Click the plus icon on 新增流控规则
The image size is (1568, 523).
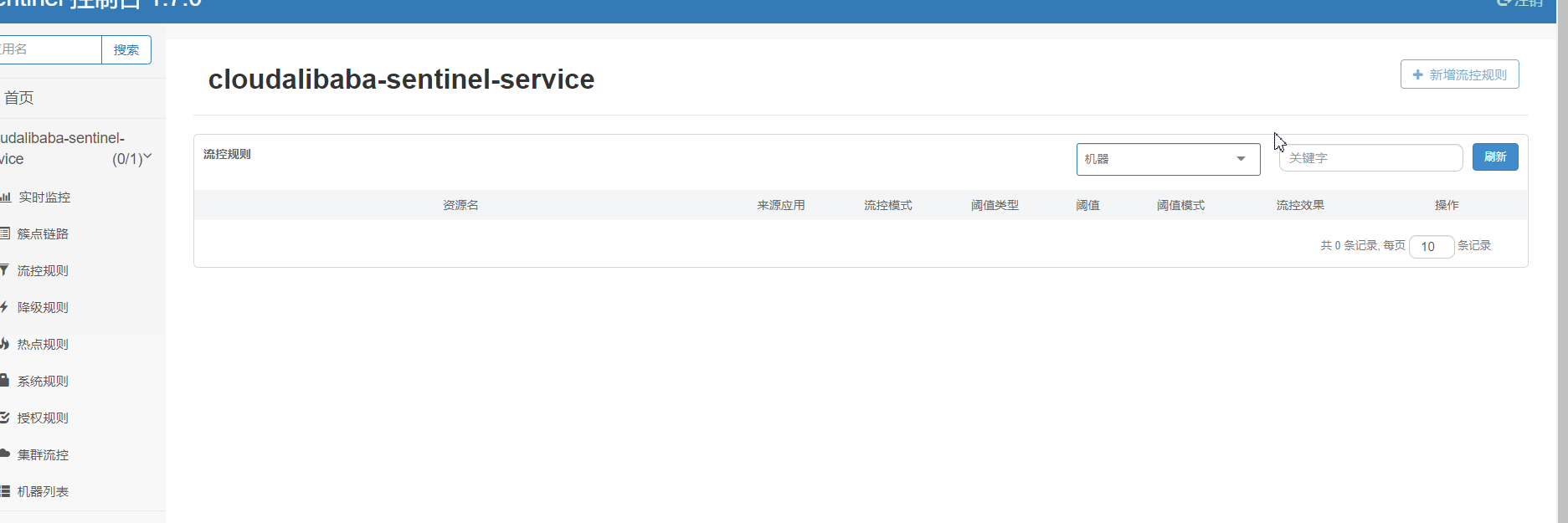click(1417, 74)
